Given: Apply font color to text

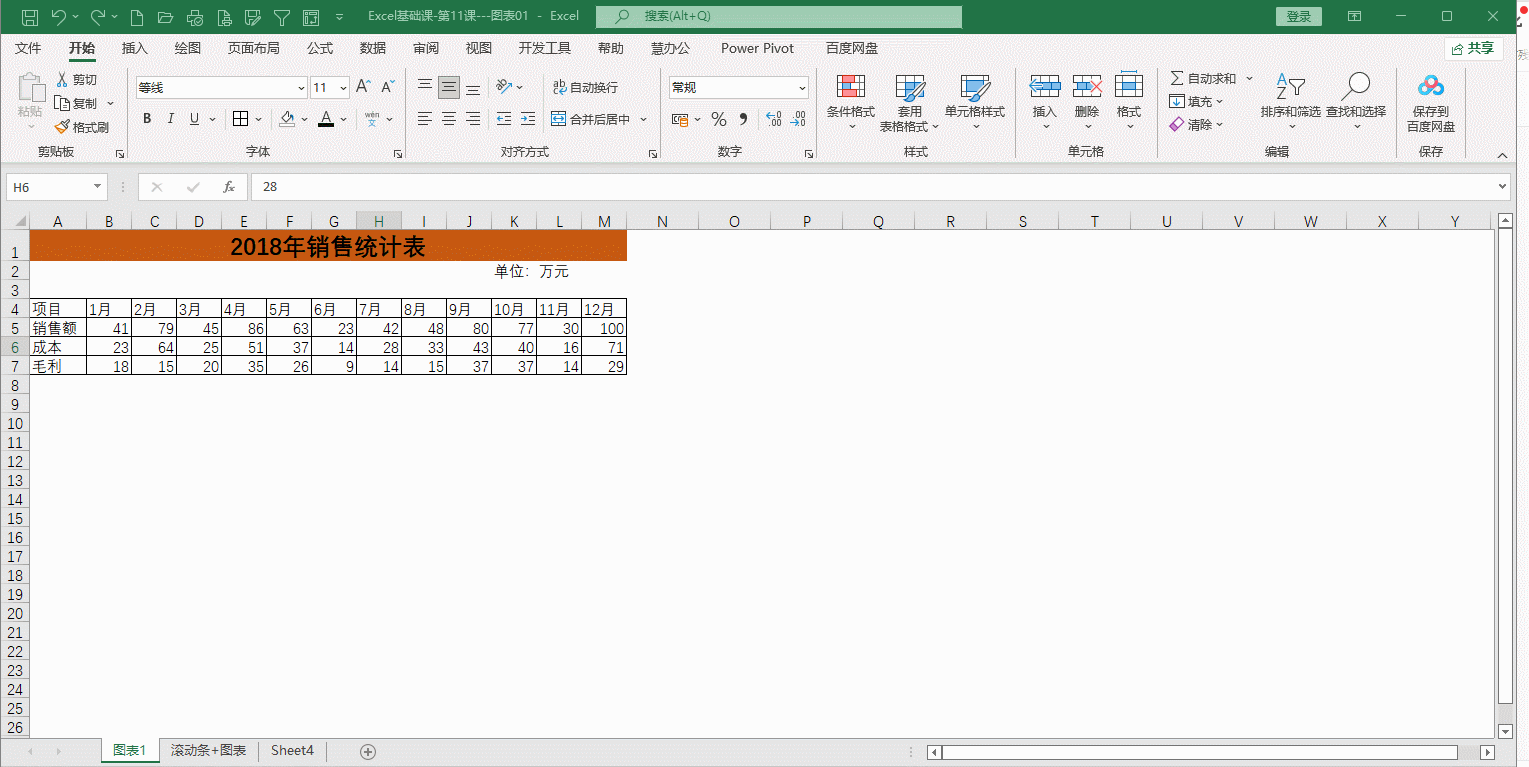Looking at the screenshot, I should point(326,119).
